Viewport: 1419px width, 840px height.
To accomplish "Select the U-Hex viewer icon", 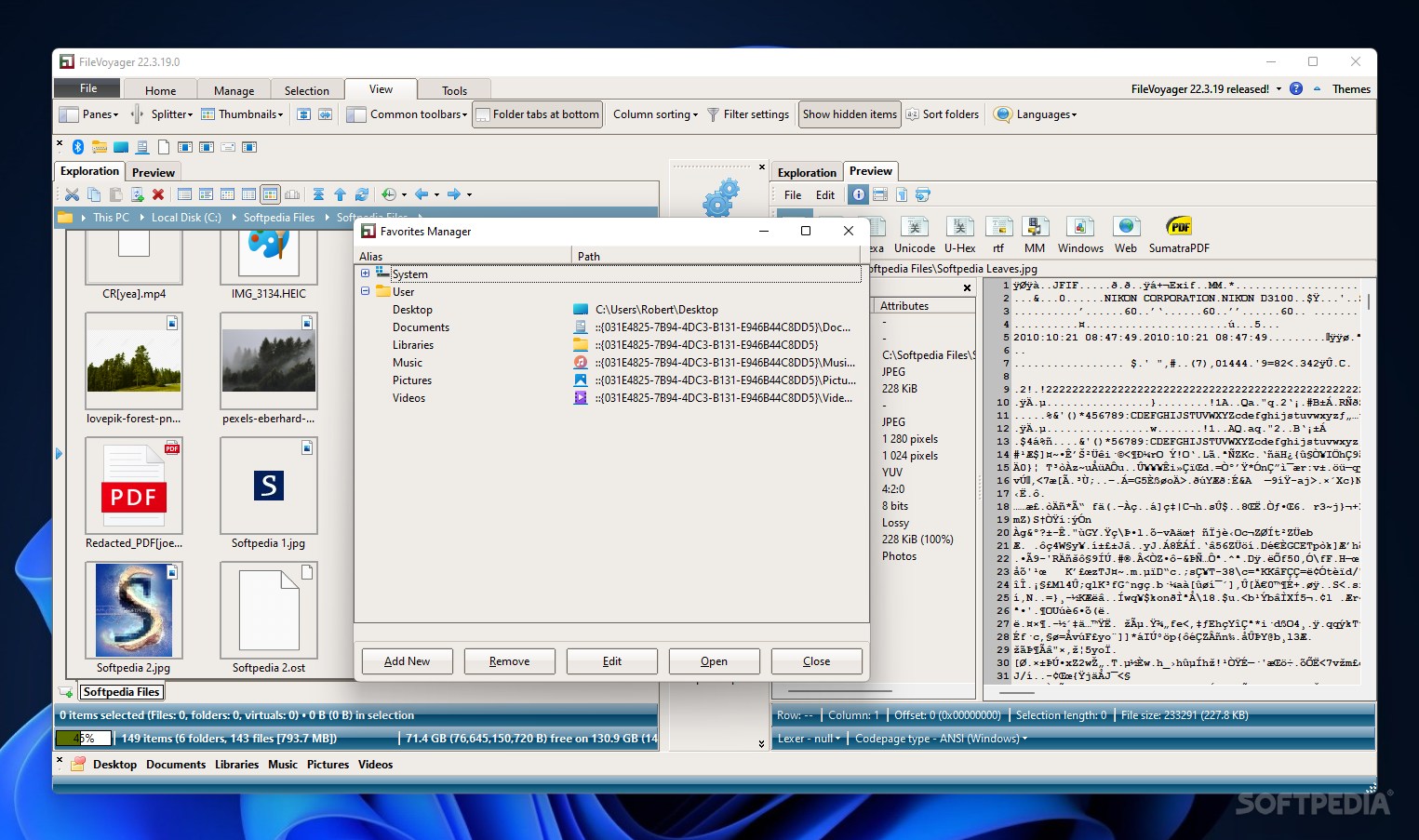I will pos(959,235).
